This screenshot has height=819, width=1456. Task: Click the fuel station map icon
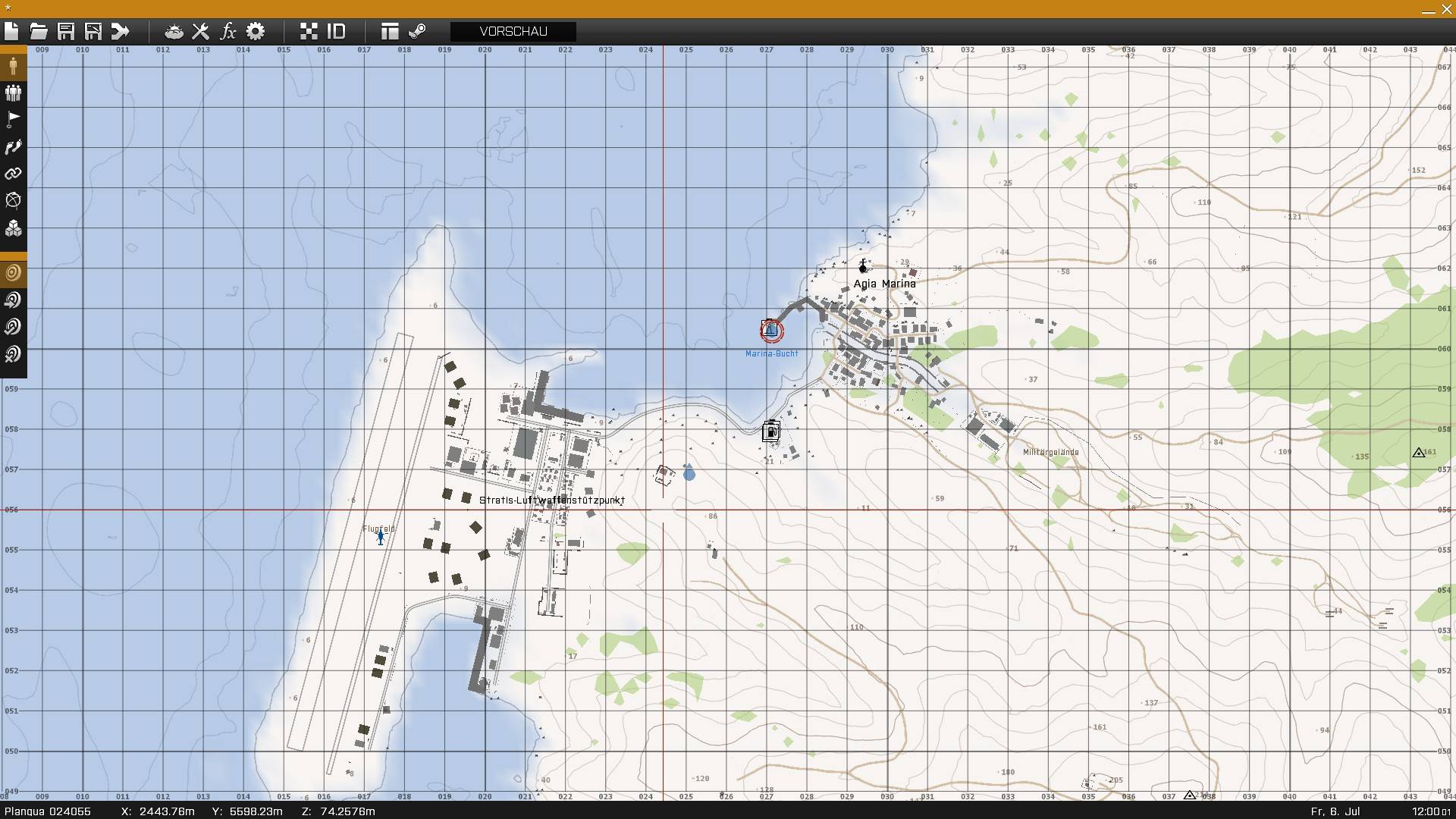click(770, 431)
